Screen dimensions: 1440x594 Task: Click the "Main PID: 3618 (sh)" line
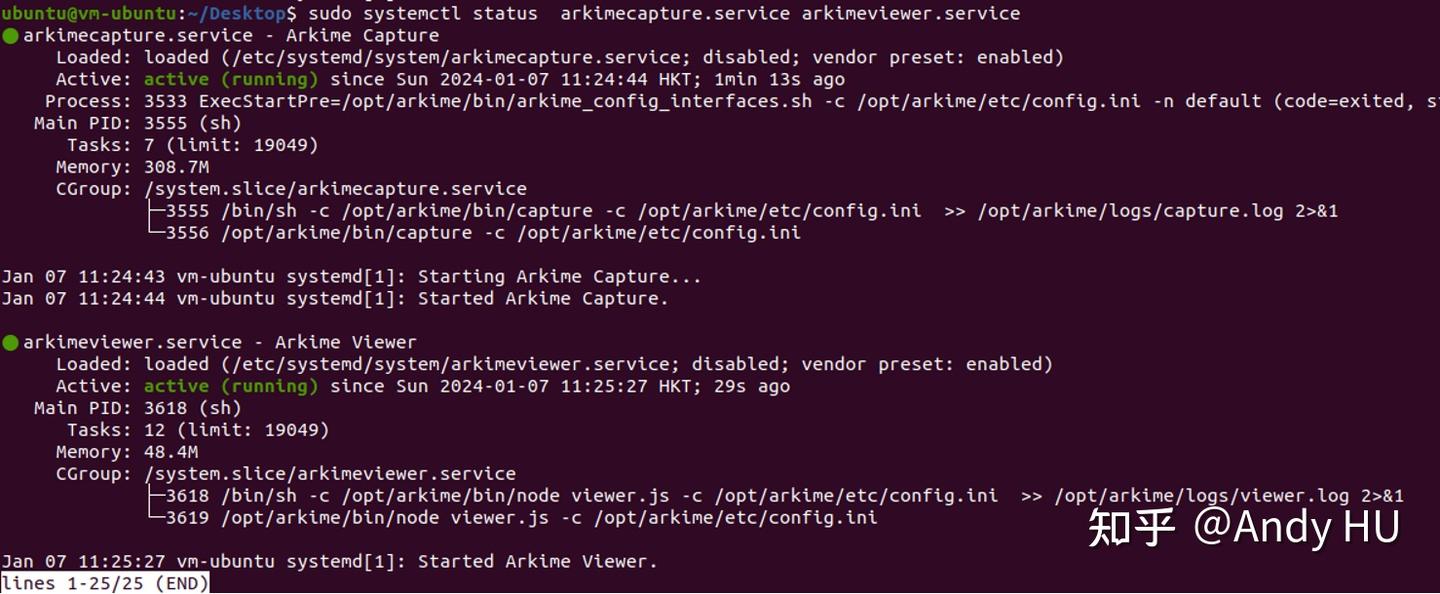138,408
